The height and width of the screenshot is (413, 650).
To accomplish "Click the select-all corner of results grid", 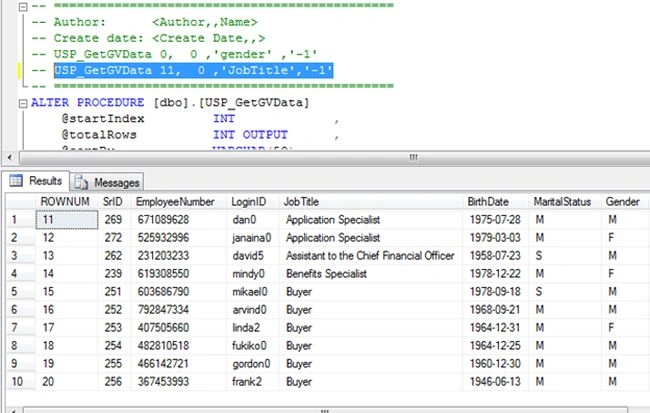I will (21, 202).
